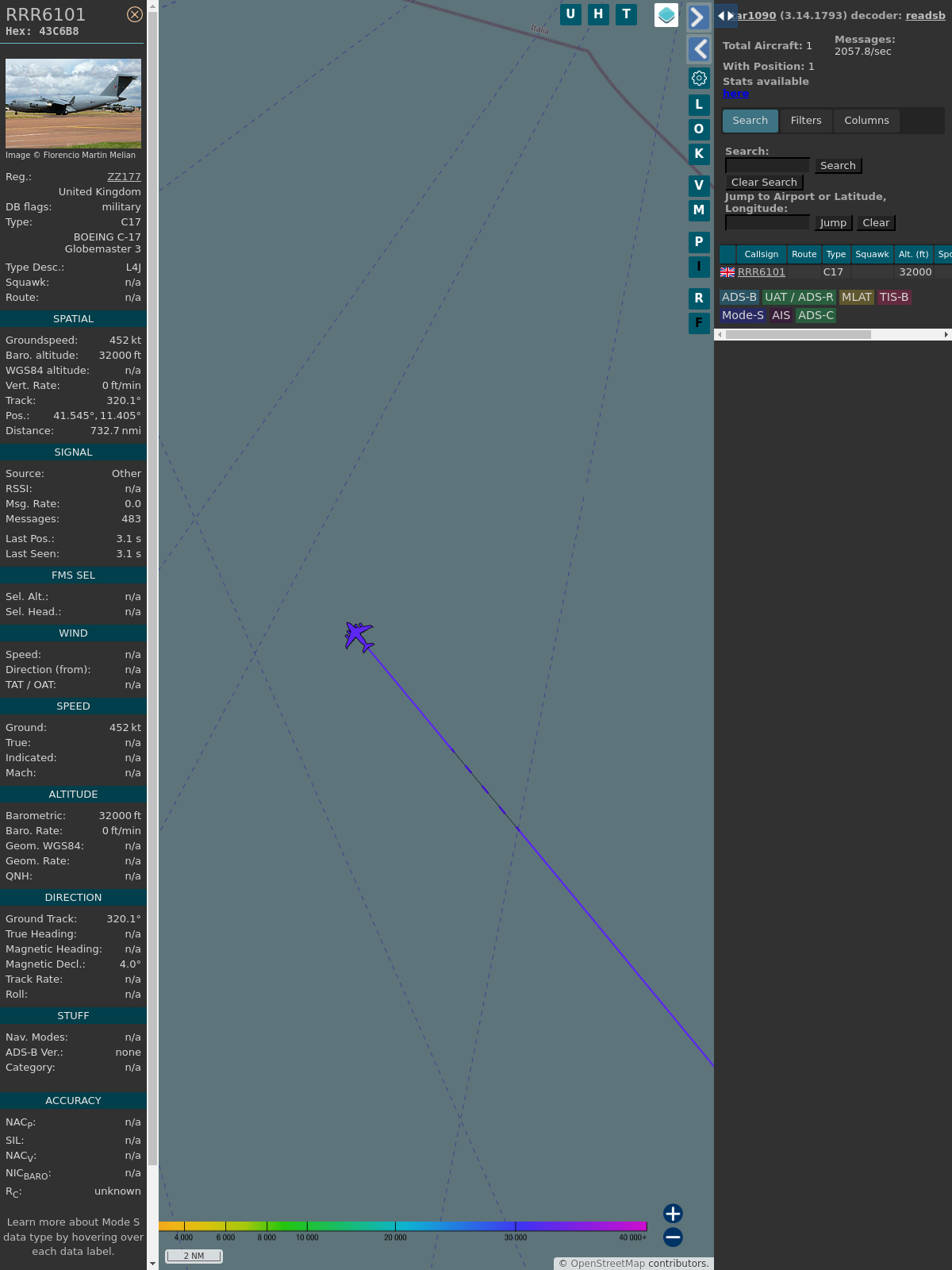952x1270 pixels.
Task: Open the ZZ177 registration link
Action: 124,177
